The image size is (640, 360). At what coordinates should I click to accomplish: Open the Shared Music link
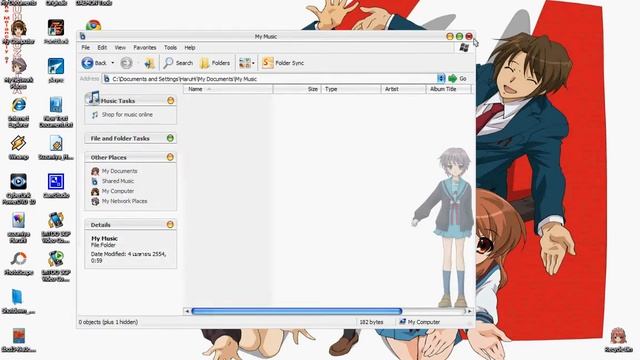point(118,181)
